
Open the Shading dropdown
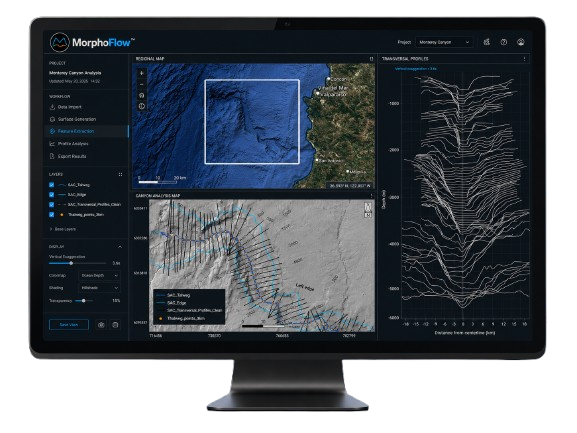(x=99, y=288)
